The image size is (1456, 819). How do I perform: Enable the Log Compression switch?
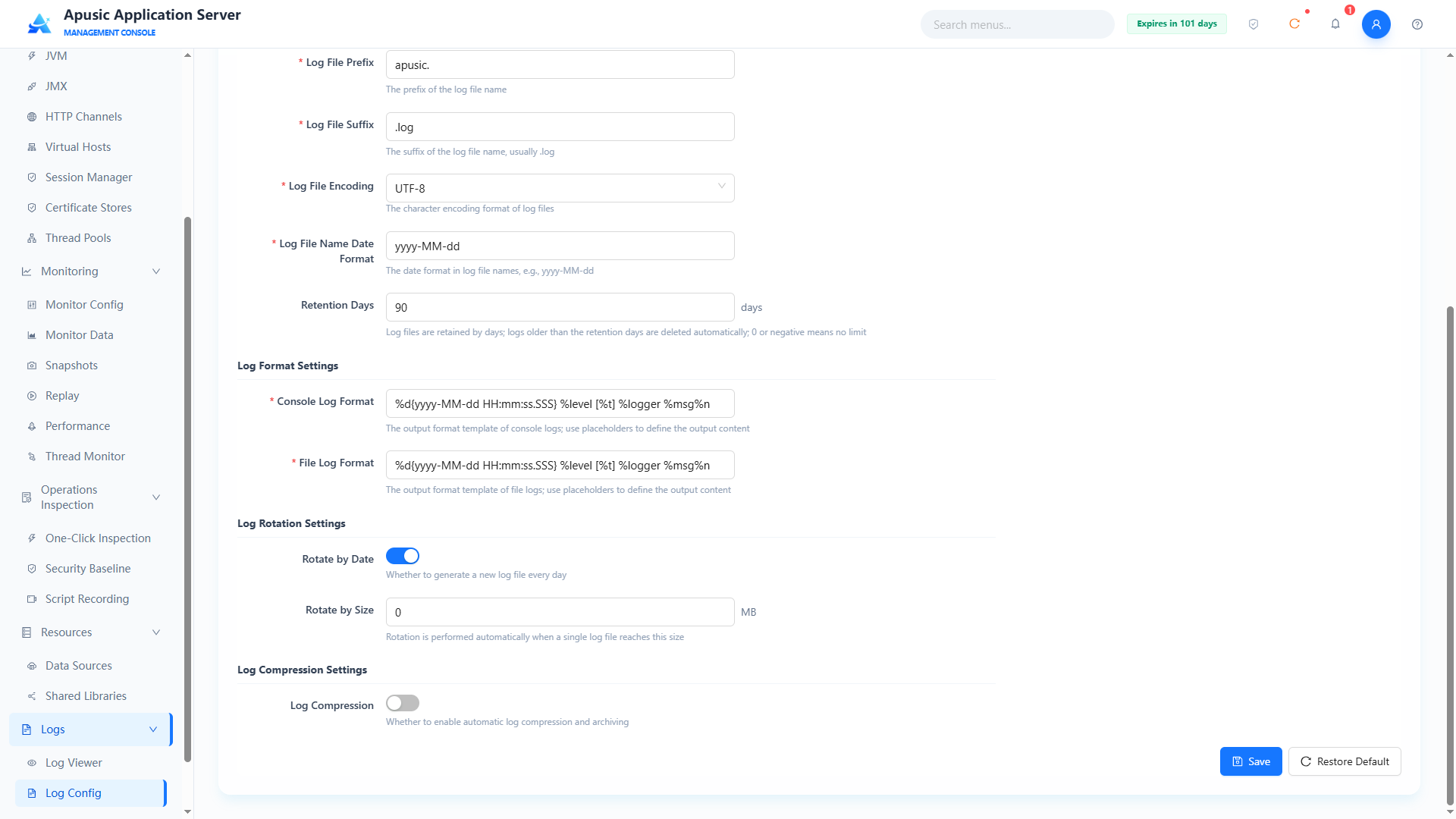tap(403, 703)
